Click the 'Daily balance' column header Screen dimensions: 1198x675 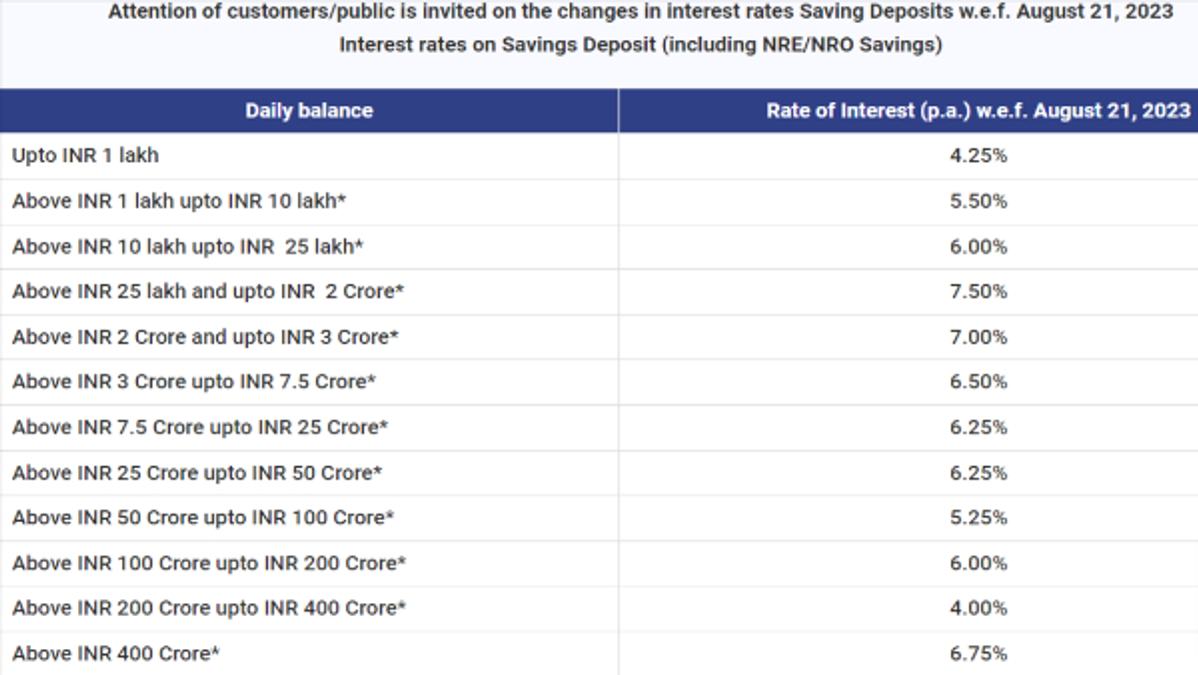[x=309, y=111]
